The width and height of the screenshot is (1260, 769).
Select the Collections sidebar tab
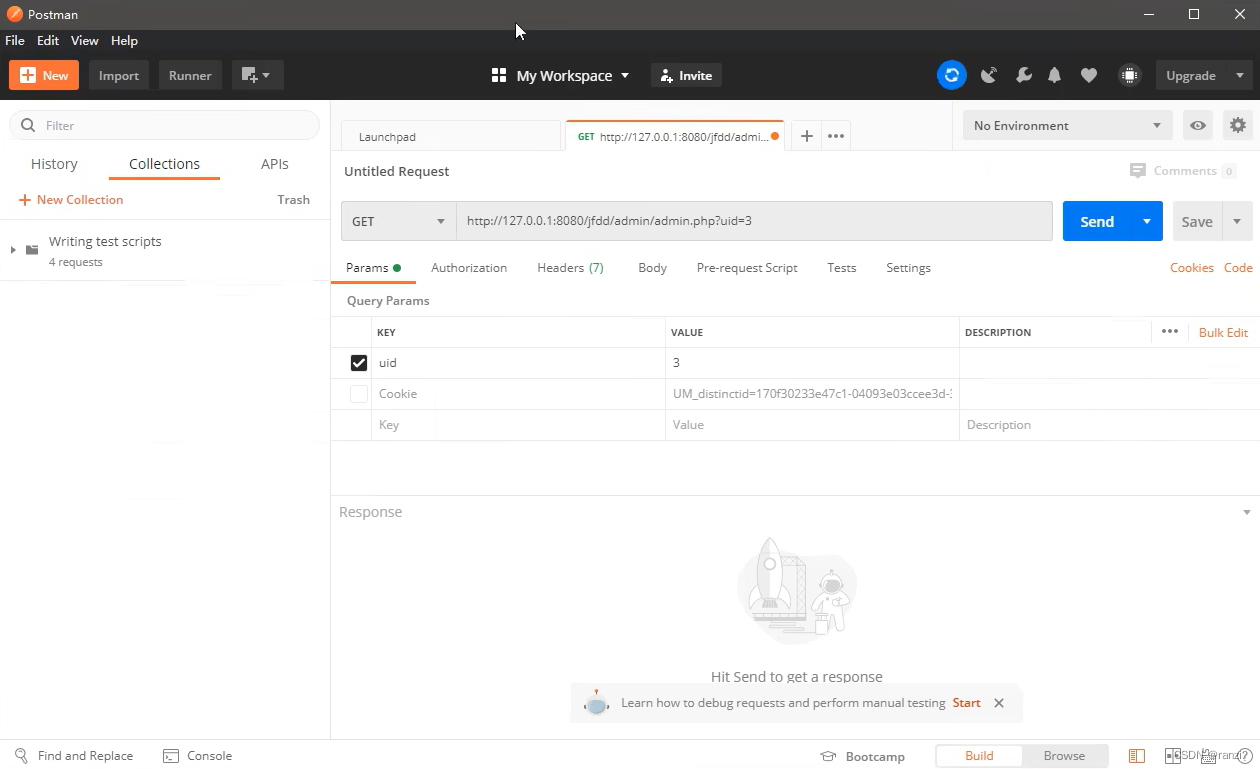(164, 164)
